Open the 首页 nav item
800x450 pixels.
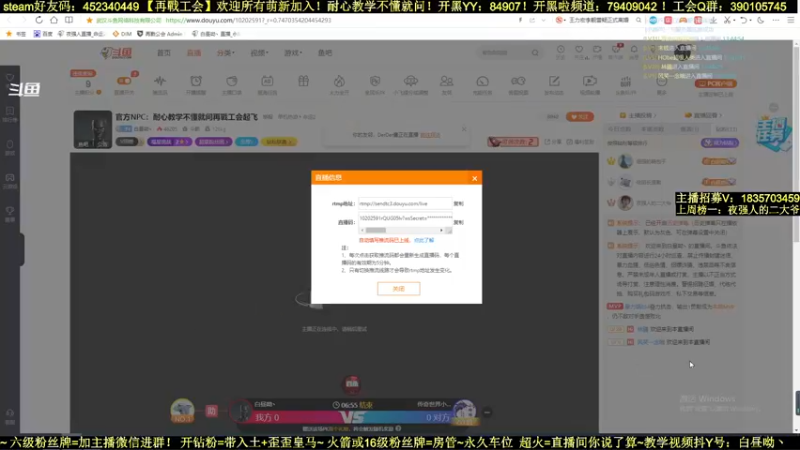pyautogui.click(x=164, y=53)
